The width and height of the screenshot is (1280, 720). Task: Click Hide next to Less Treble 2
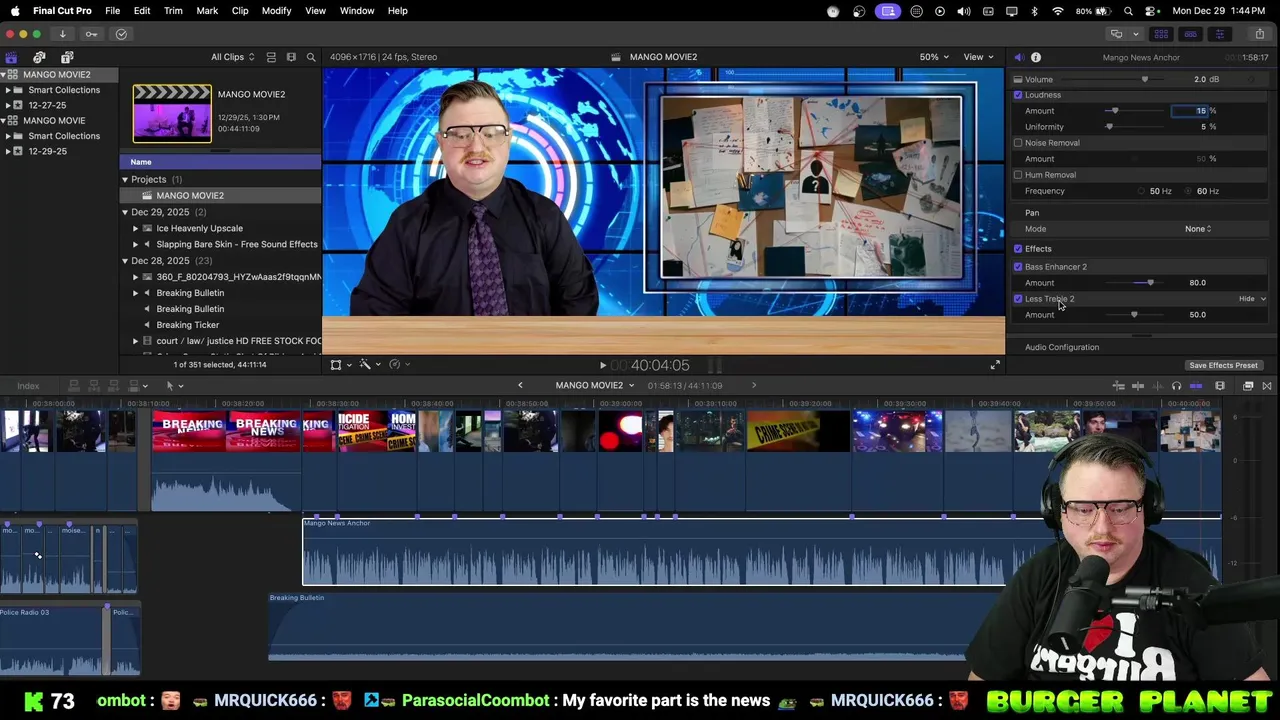[x=1246, y=299]
